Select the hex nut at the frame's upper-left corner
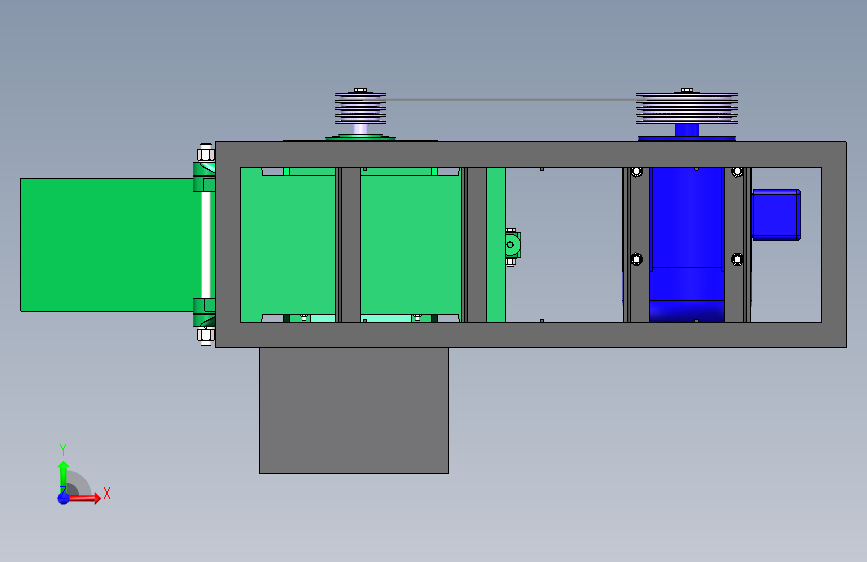This screenshot has height=562, width=867. click(206, 153)
